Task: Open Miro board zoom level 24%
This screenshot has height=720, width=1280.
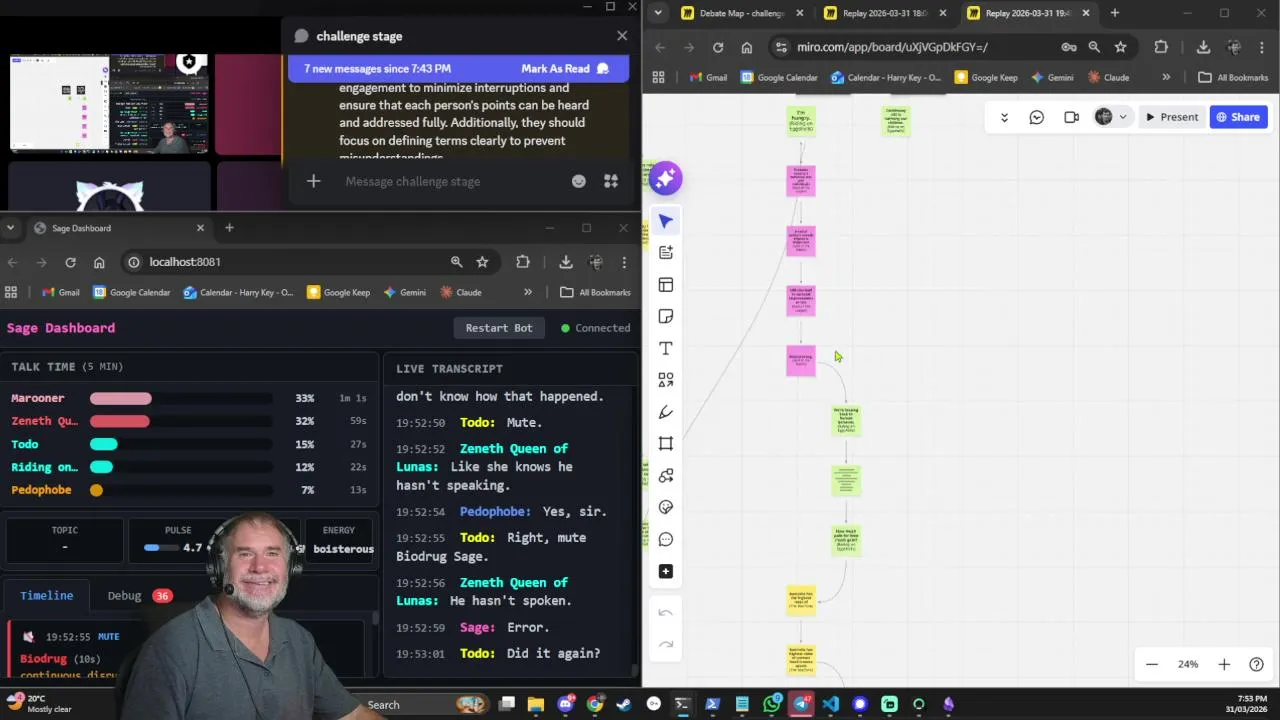Action: (1188, 664)
